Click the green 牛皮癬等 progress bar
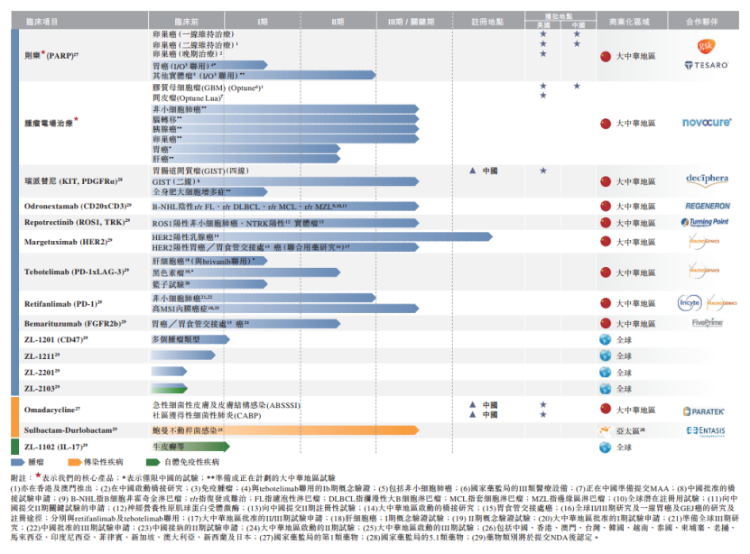 [190, 447]
